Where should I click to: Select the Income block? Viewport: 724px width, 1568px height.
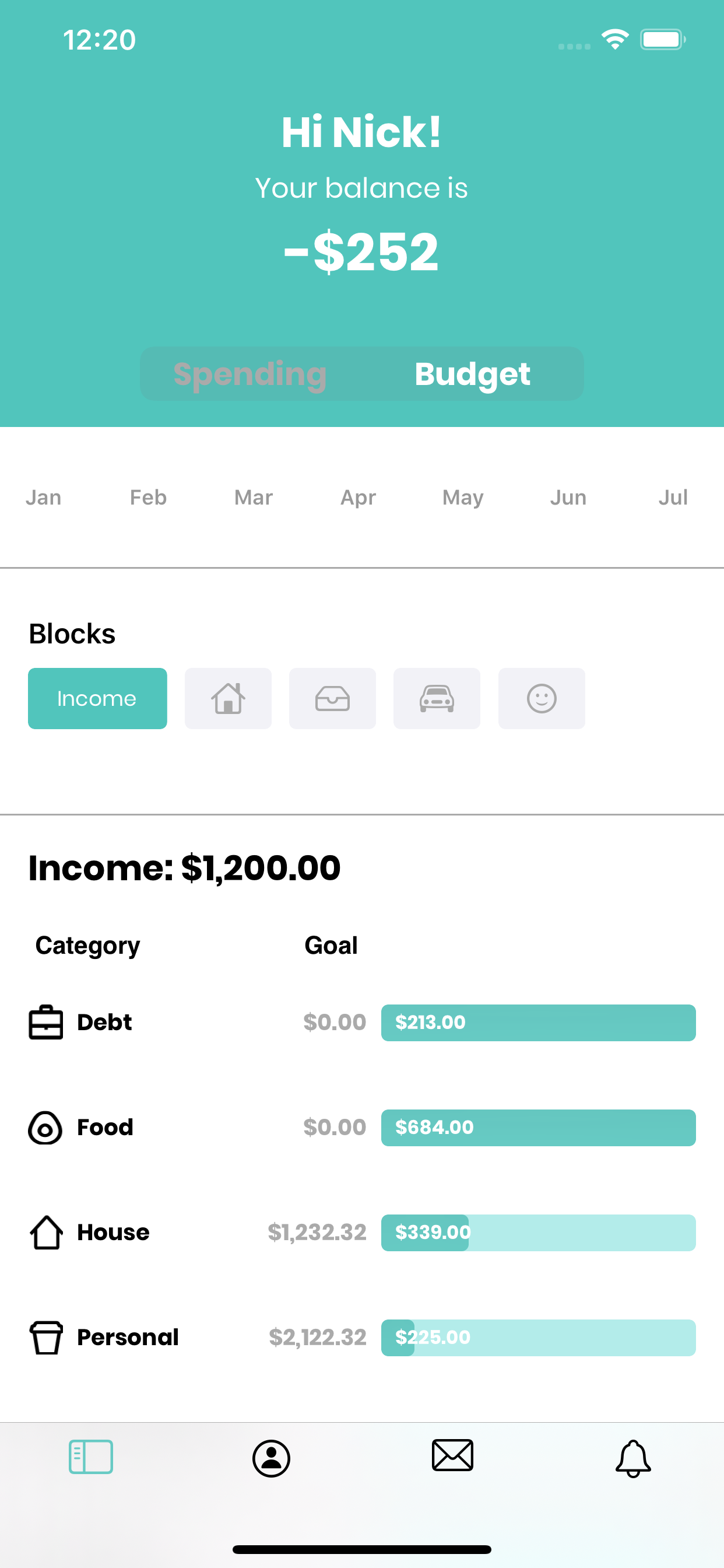click(97, 698)
